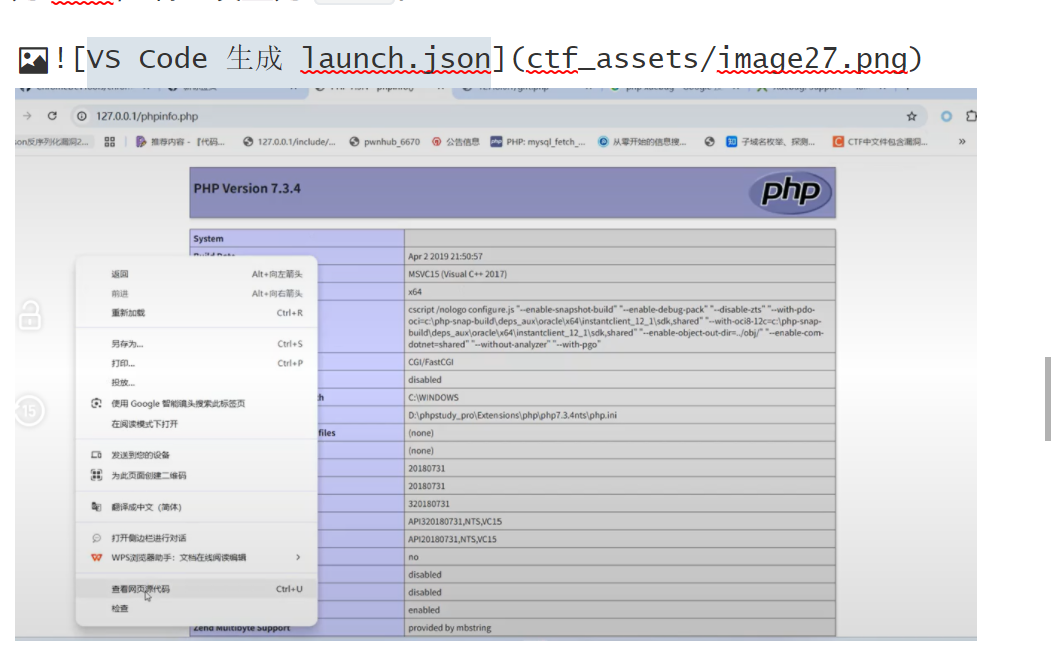
Task: Click the launch.json word in the markdown
Action: [396, 59]
